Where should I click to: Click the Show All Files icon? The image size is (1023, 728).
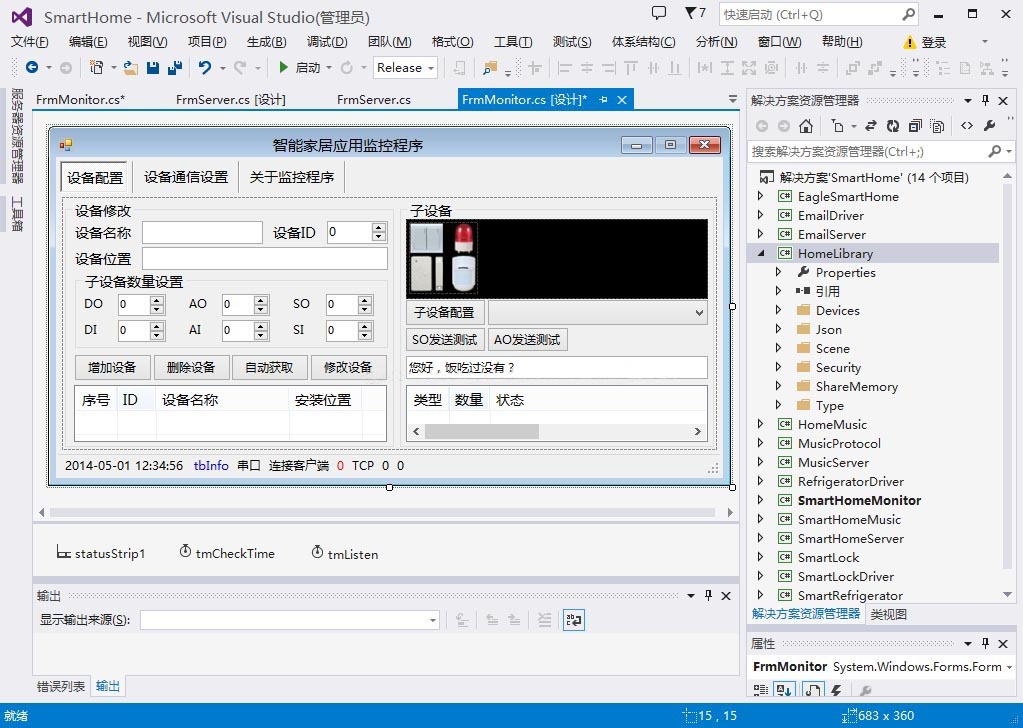click(x=938, y=126)
